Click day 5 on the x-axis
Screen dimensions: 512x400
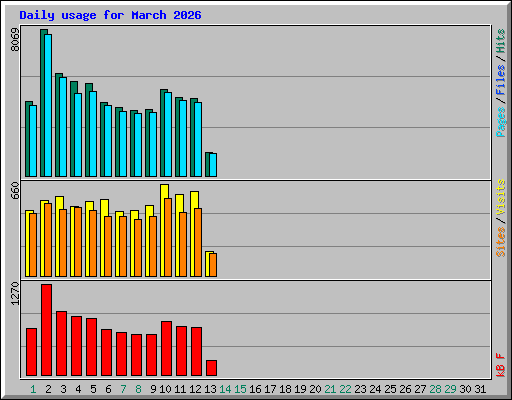[x=93, y=389]
